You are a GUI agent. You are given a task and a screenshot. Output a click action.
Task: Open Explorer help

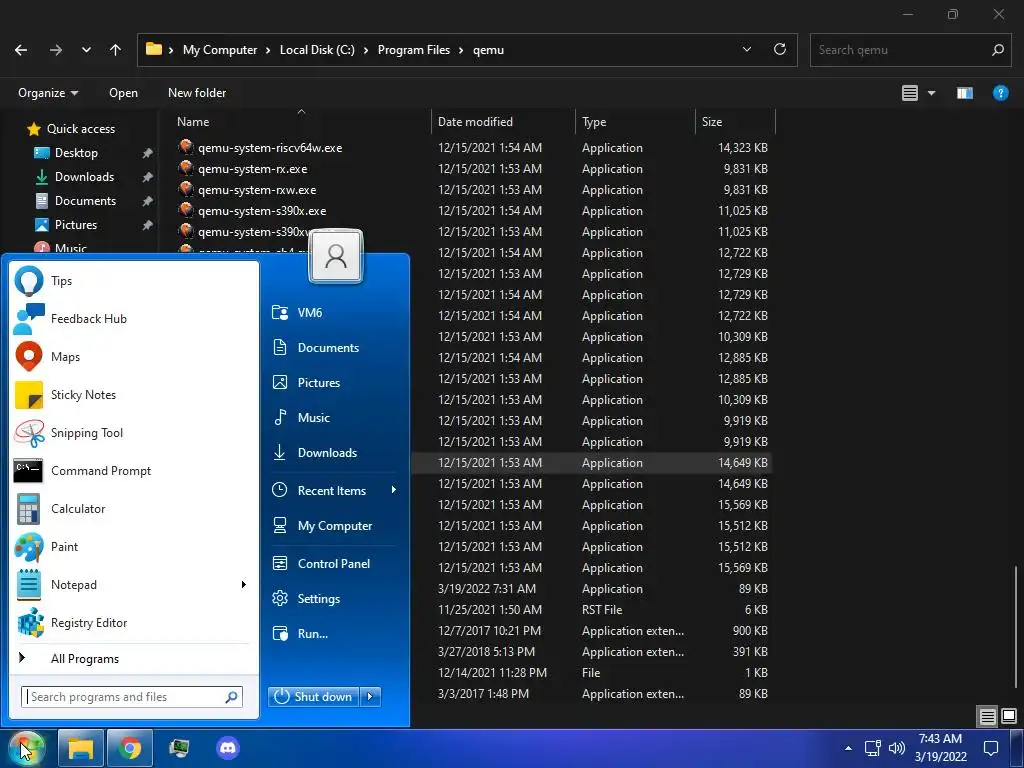[x=1000, y=93]
